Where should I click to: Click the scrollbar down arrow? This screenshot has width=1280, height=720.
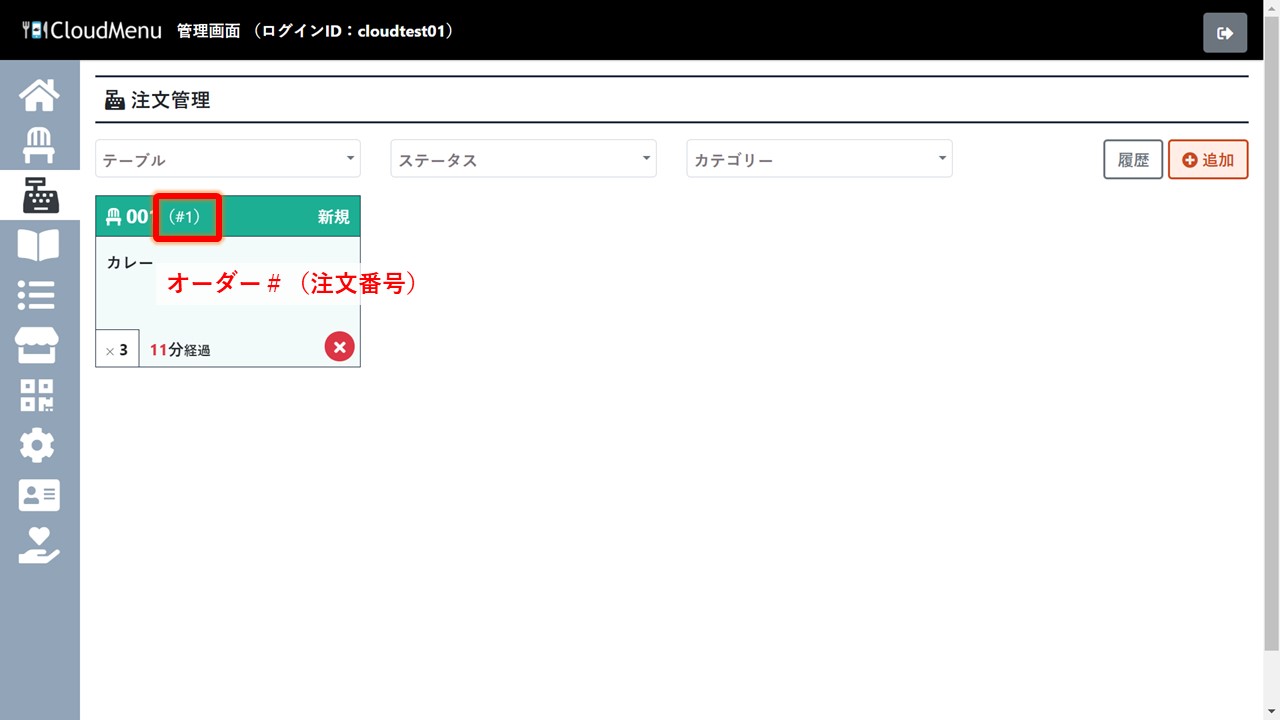[x=1272, y=711]
